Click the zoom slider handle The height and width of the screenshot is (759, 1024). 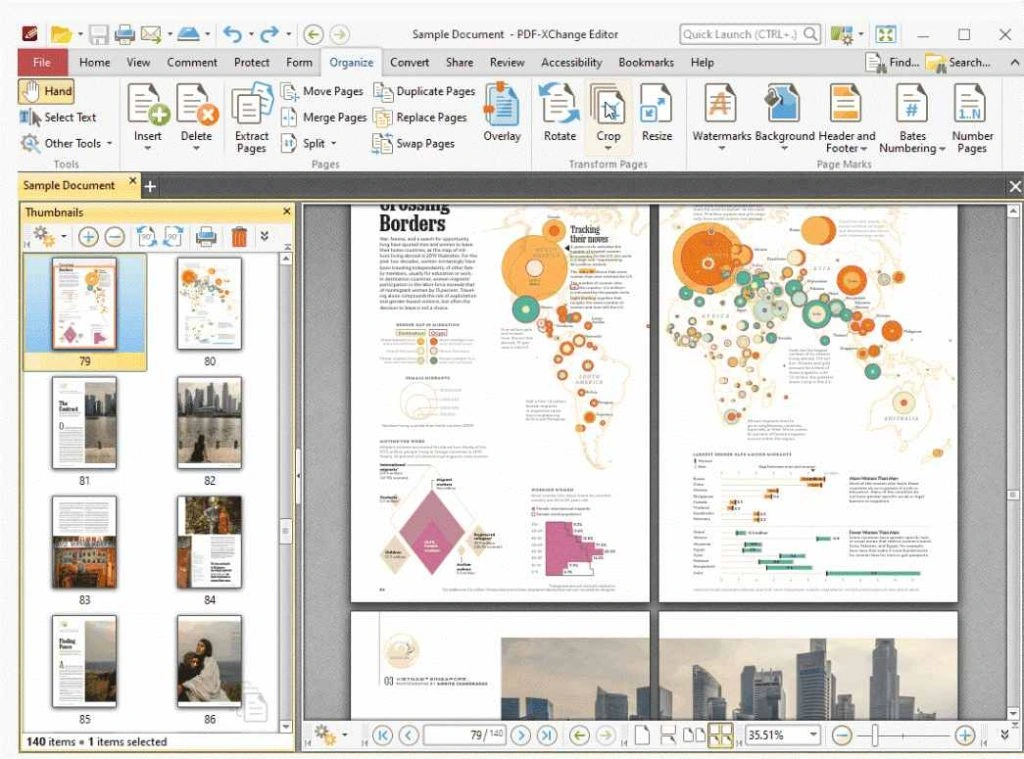coord(874,735)
